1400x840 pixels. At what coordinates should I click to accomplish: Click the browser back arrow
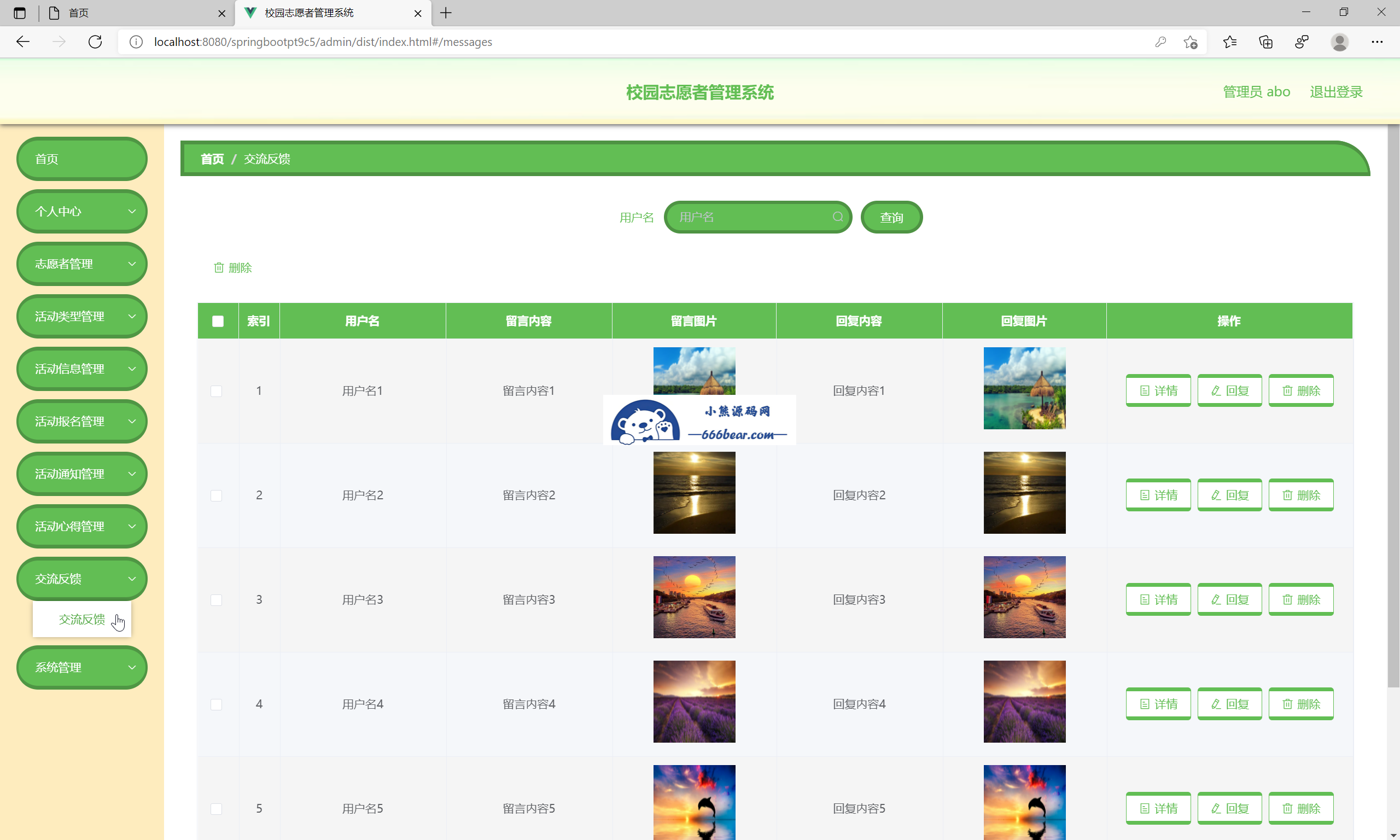point(22,42)
